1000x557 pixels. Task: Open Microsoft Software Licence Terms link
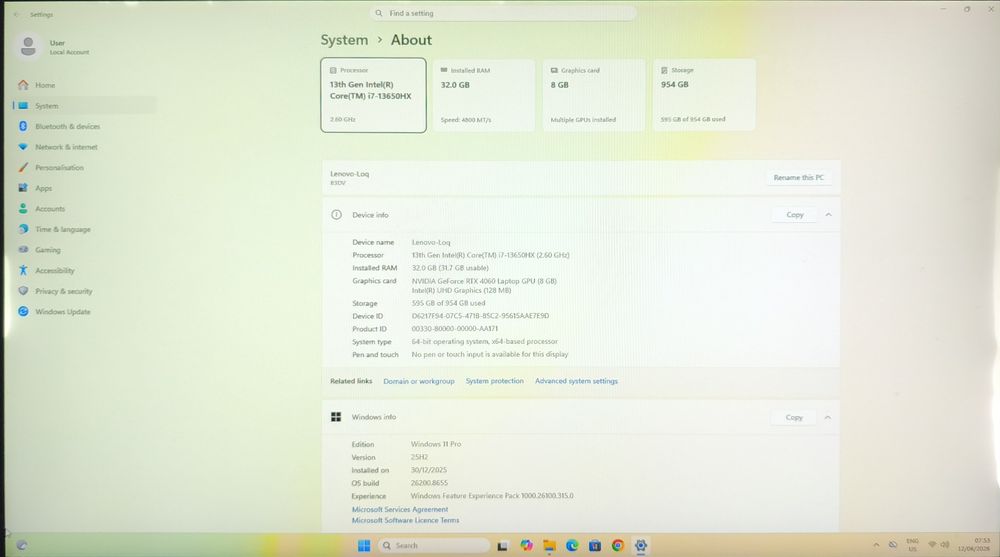coord(405,520)
